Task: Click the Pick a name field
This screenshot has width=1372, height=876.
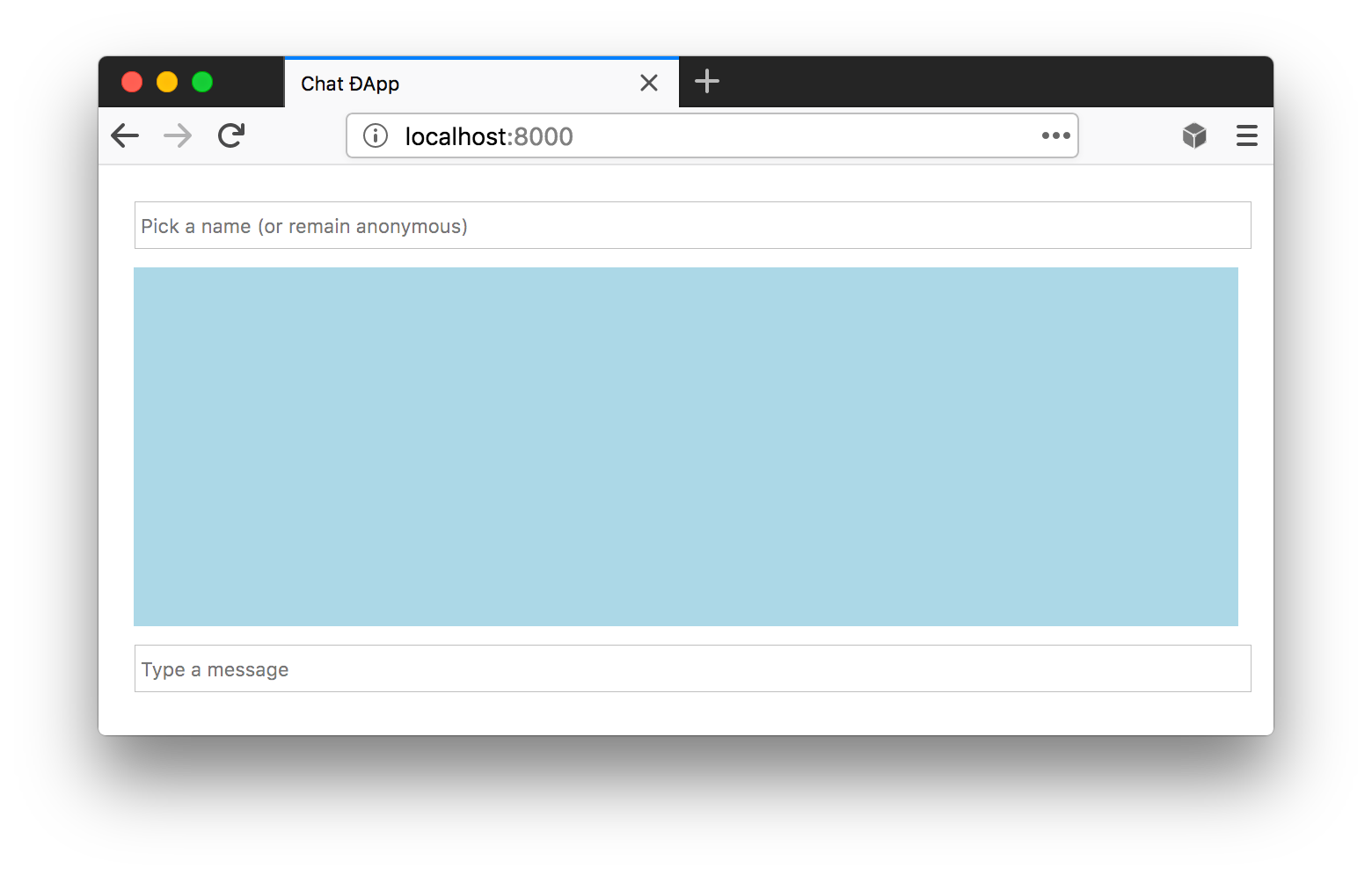Action: [x=693, y=225]
